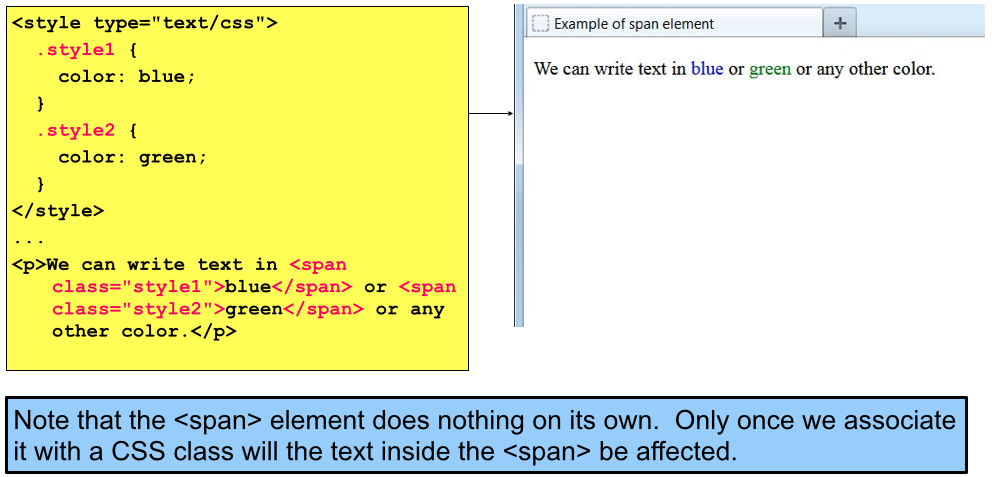Click the blue word 'blue' in the browser page
This screenshot has width=992, height=477.
click(x=707, y=68)
